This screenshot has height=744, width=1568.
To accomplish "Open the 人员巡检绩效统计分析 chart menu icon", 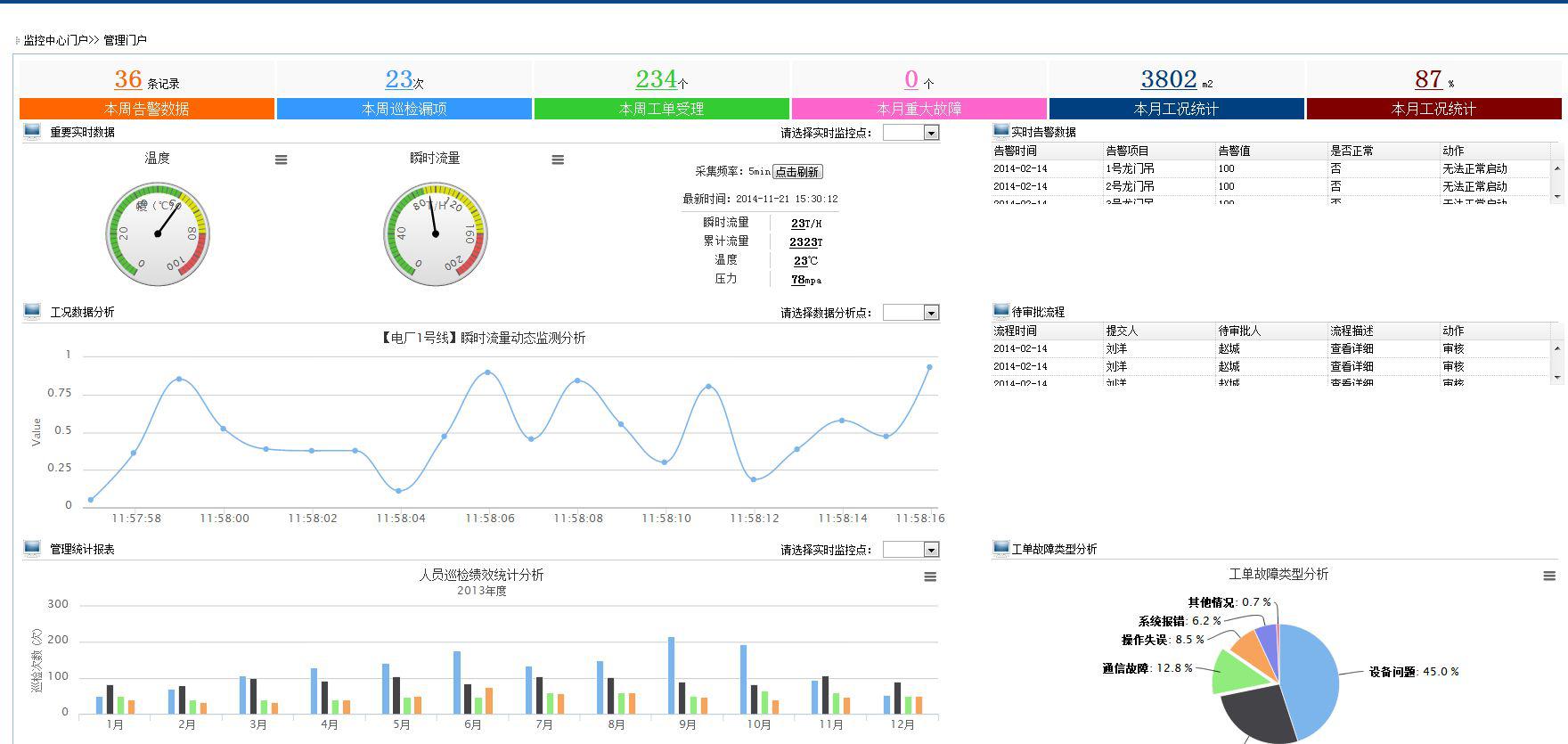I will coord(930,577).
